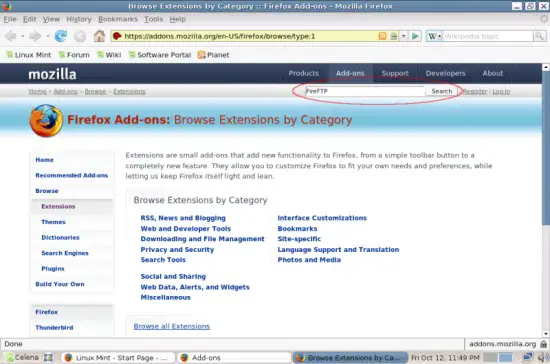
Task: Click the lock icon in address bar
Action: click(x=394, y=36)
